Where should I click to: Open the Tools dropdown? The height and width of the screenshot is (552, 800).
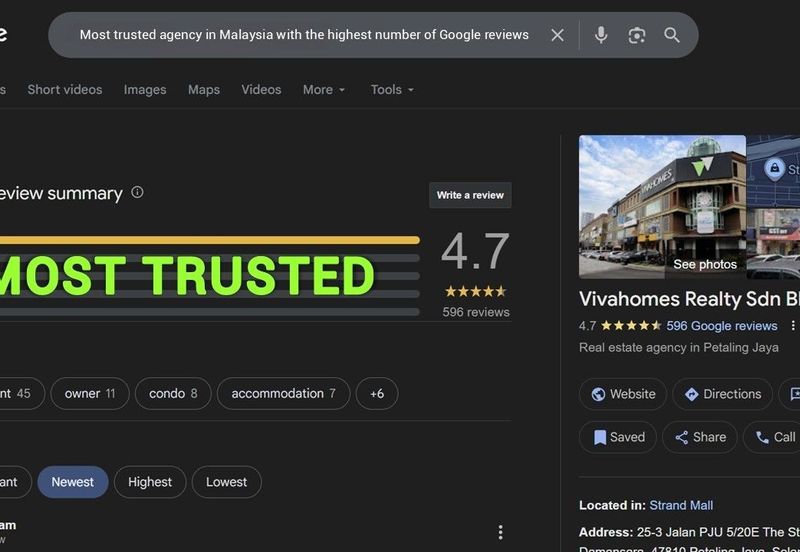(x=392, y=90)
